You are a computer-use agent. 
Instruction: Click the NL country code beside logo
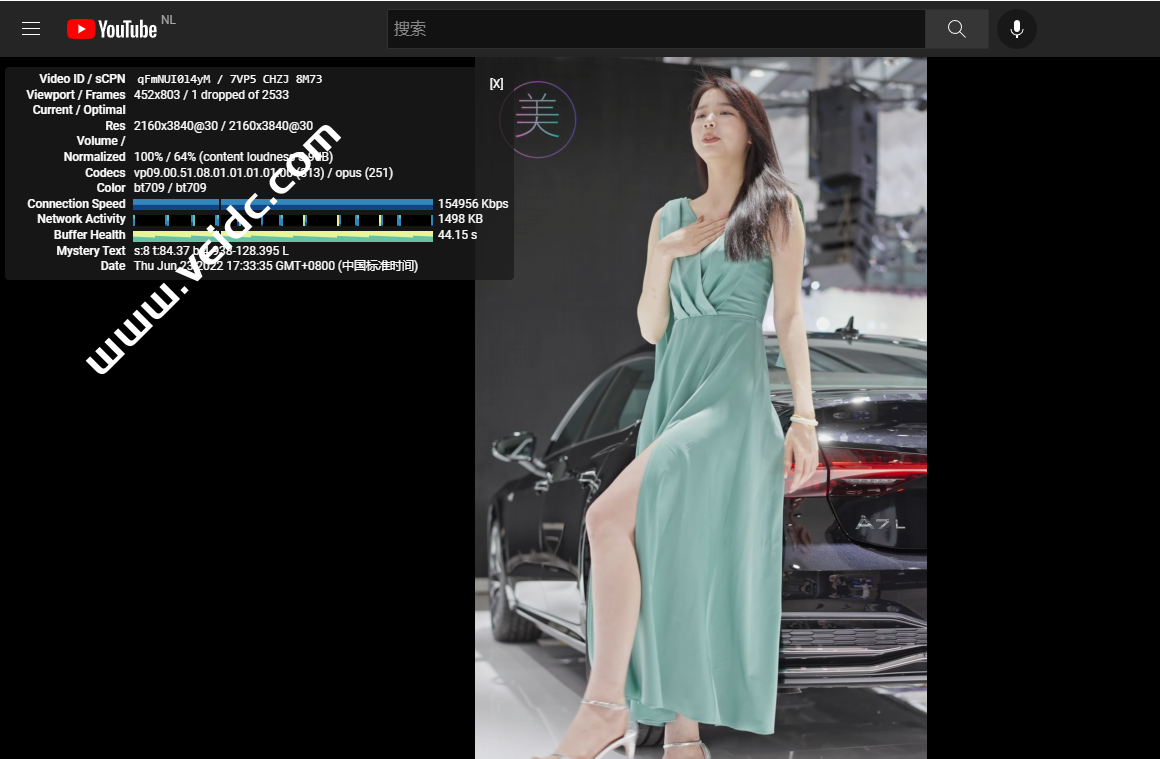pos(168,20)
